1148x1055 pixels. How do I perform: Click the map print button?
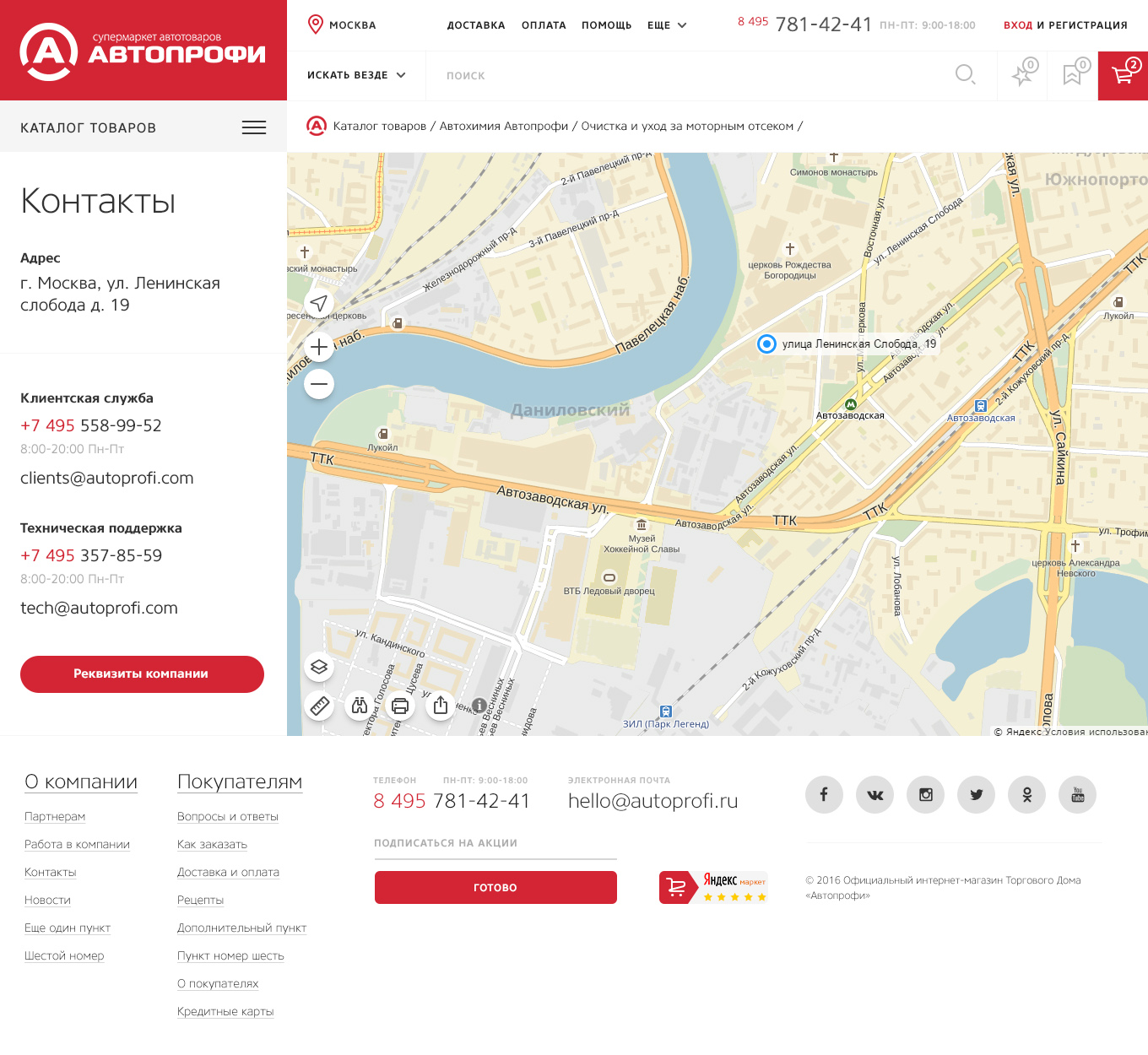click(400, 706)
